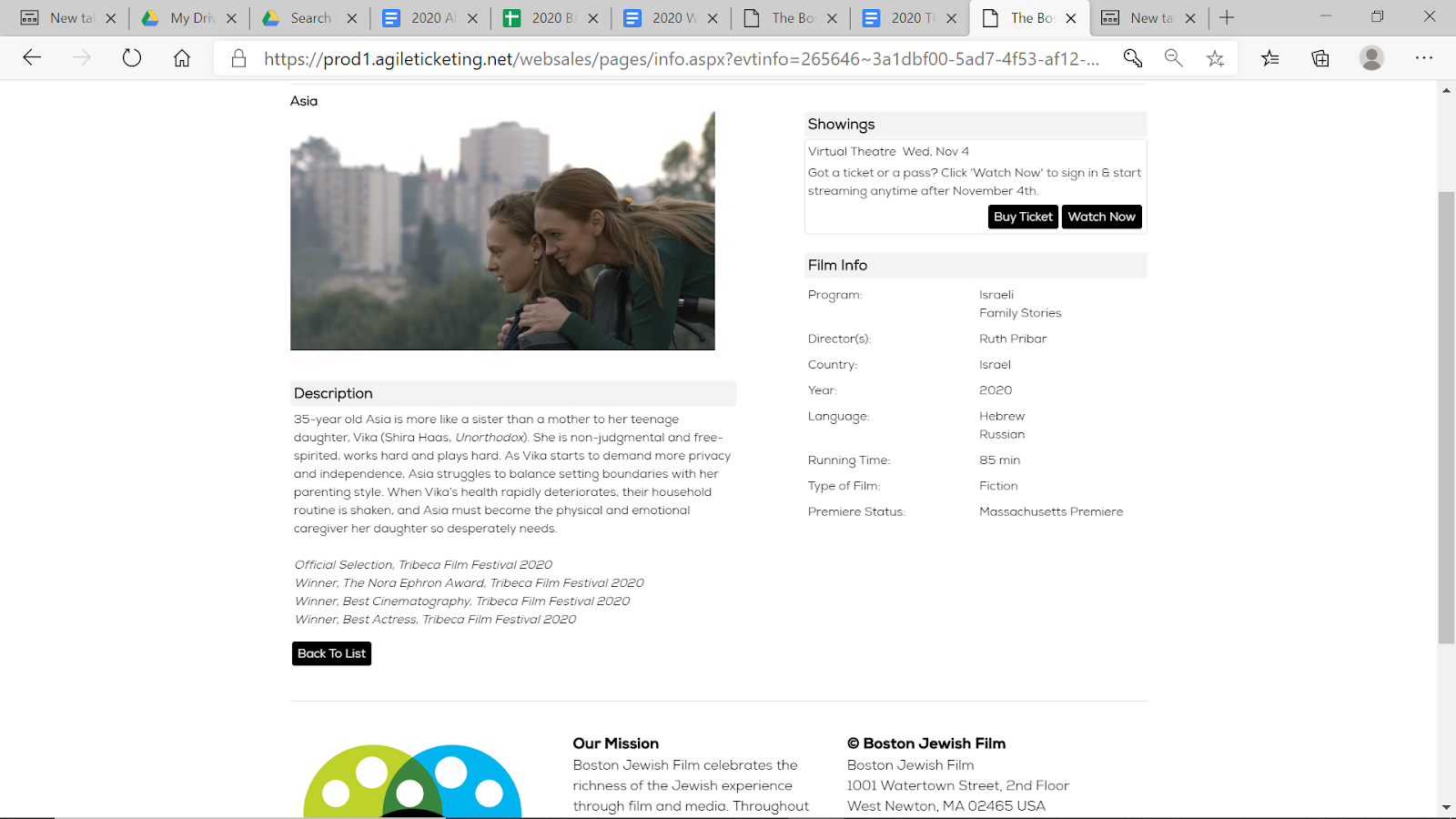1456x819 pixels.
Task: Click the Asia film title text
Action: [304, 101]
